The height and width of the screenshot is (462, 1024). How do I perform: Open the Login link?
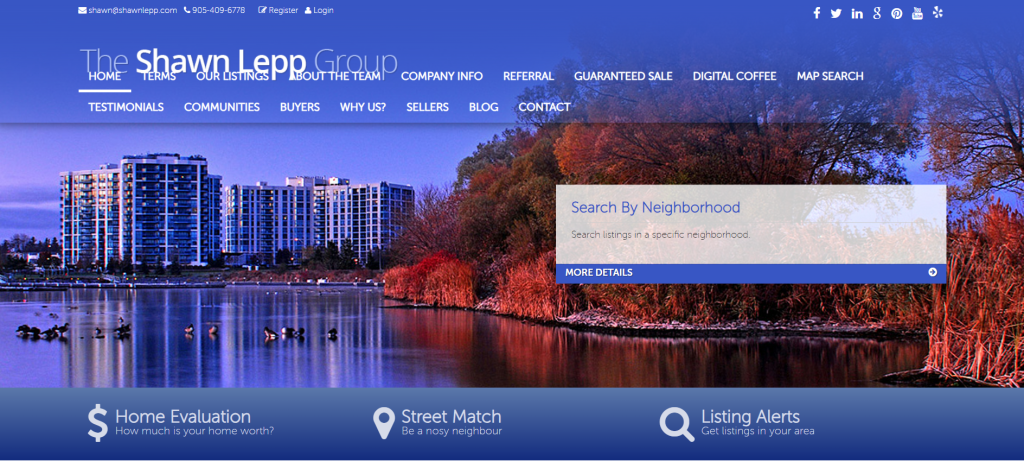coord(323,10)
